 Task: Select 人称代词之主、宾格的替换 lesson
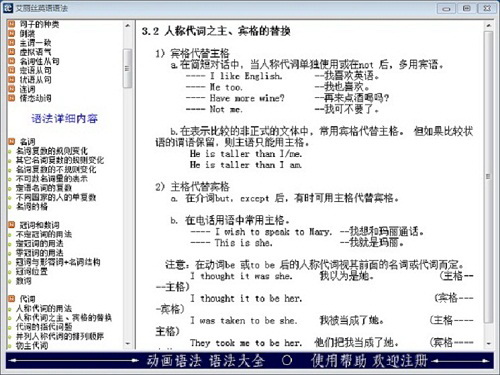(64, 318)
